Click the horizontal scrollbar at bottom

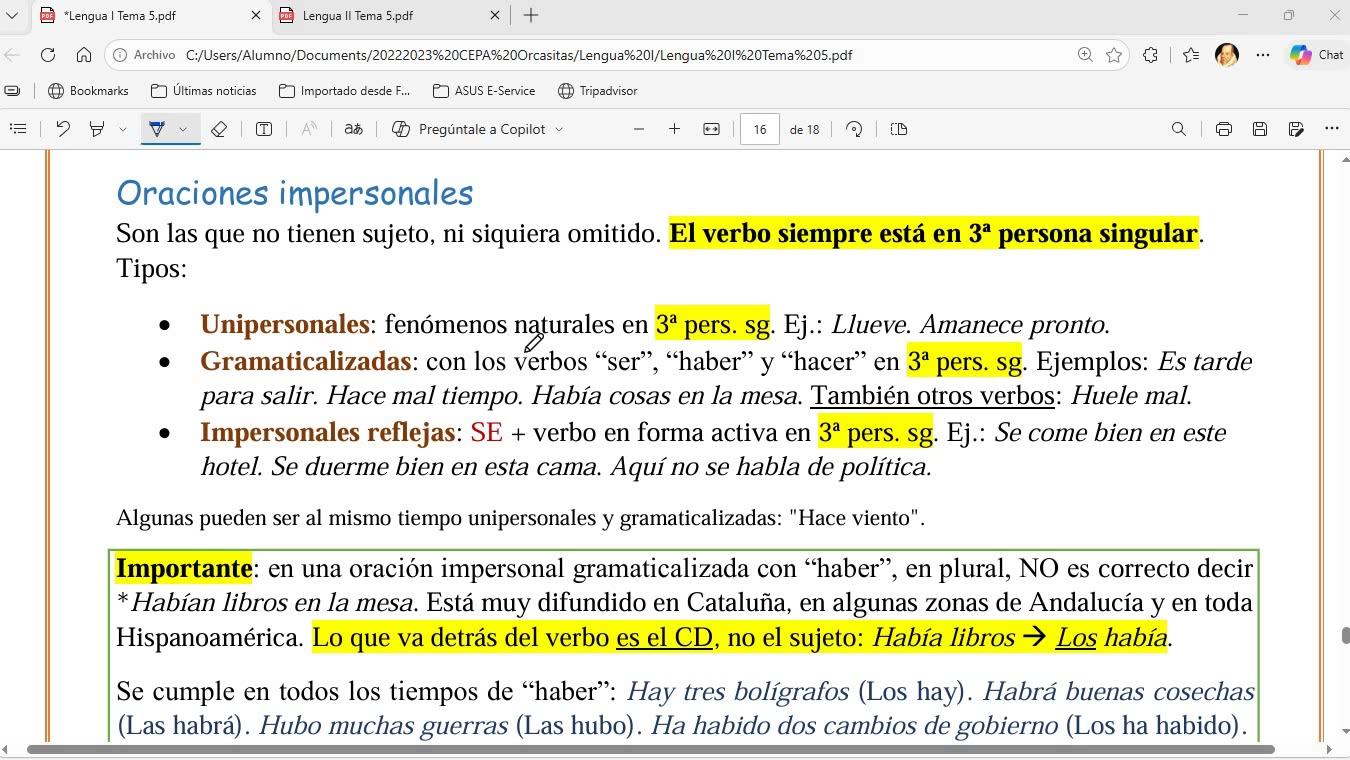pos(650,749)
